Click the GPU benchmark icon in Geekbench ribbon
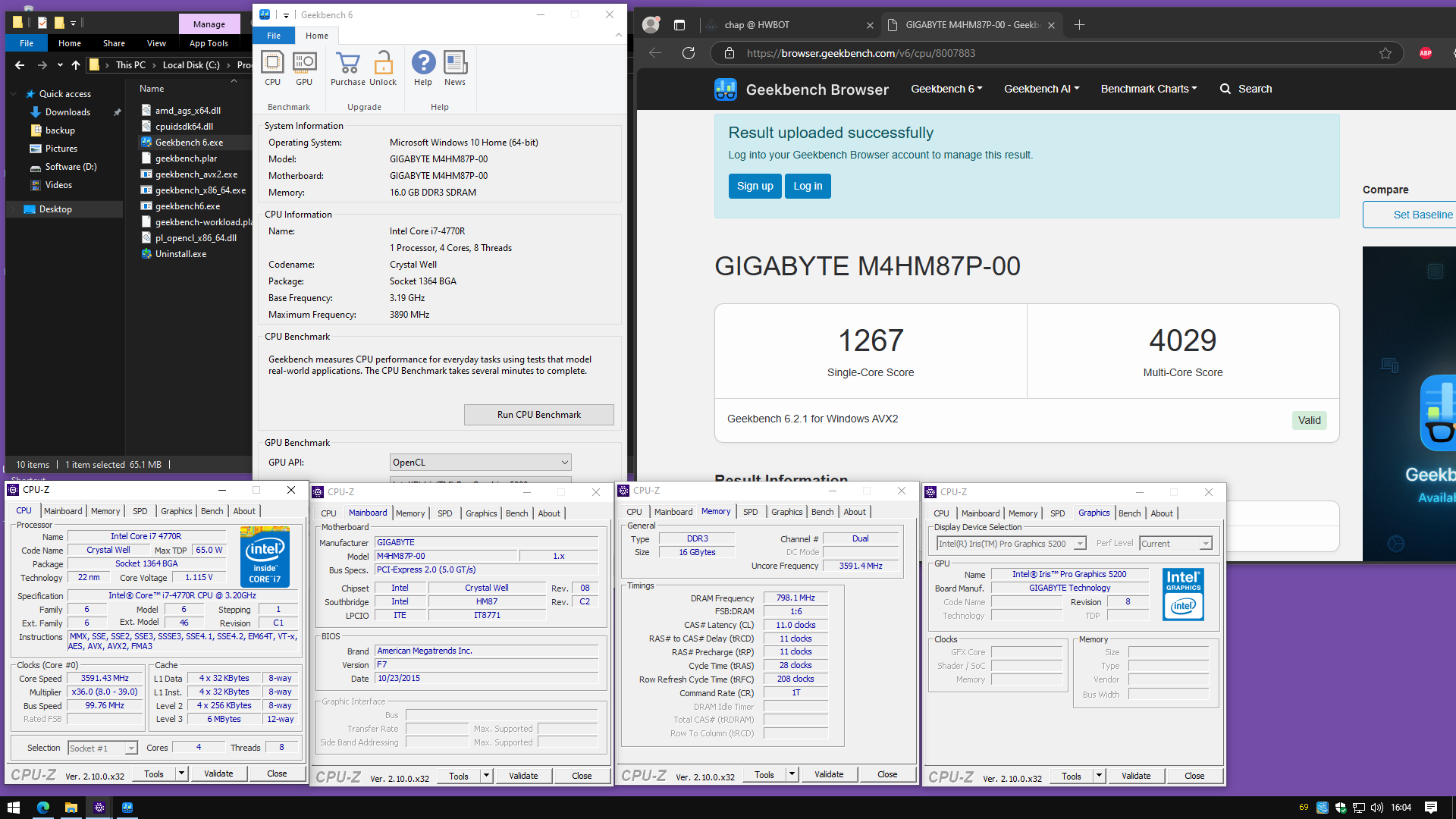 [304, 68]
